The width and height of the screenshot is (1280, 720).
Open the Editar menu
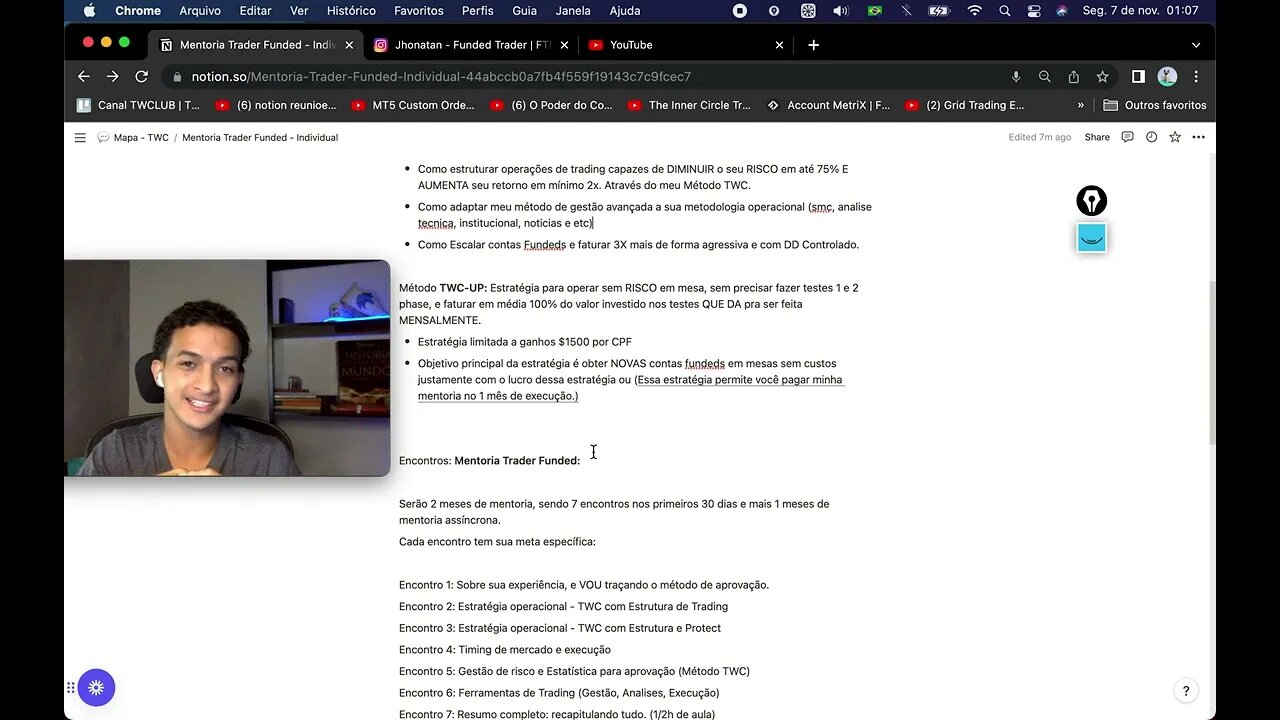pyautogui.click(x=255, y=11)
